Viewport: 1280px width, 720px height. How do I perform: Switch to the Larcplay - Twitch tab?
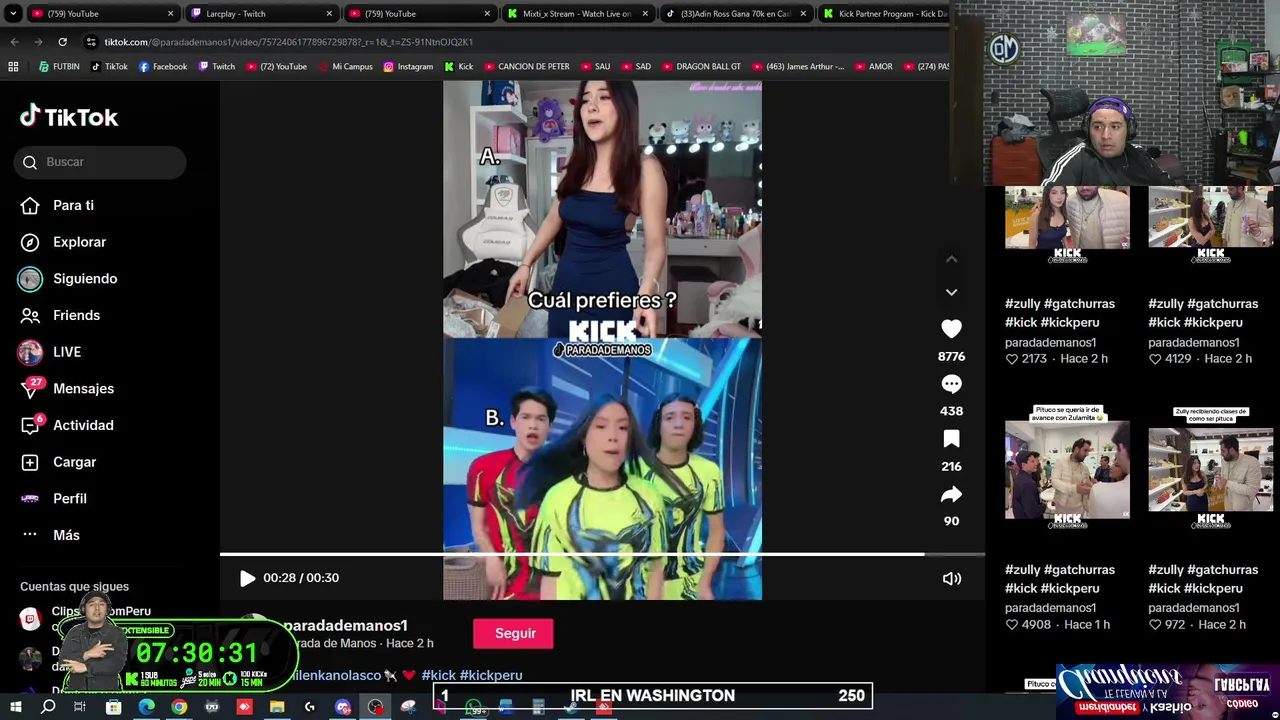262,14
